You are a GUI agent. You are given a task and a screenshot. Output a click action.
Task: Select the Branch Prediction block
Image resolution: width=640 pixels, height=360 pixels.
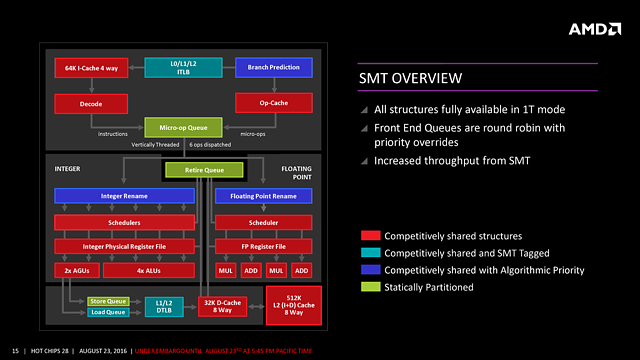274,67
